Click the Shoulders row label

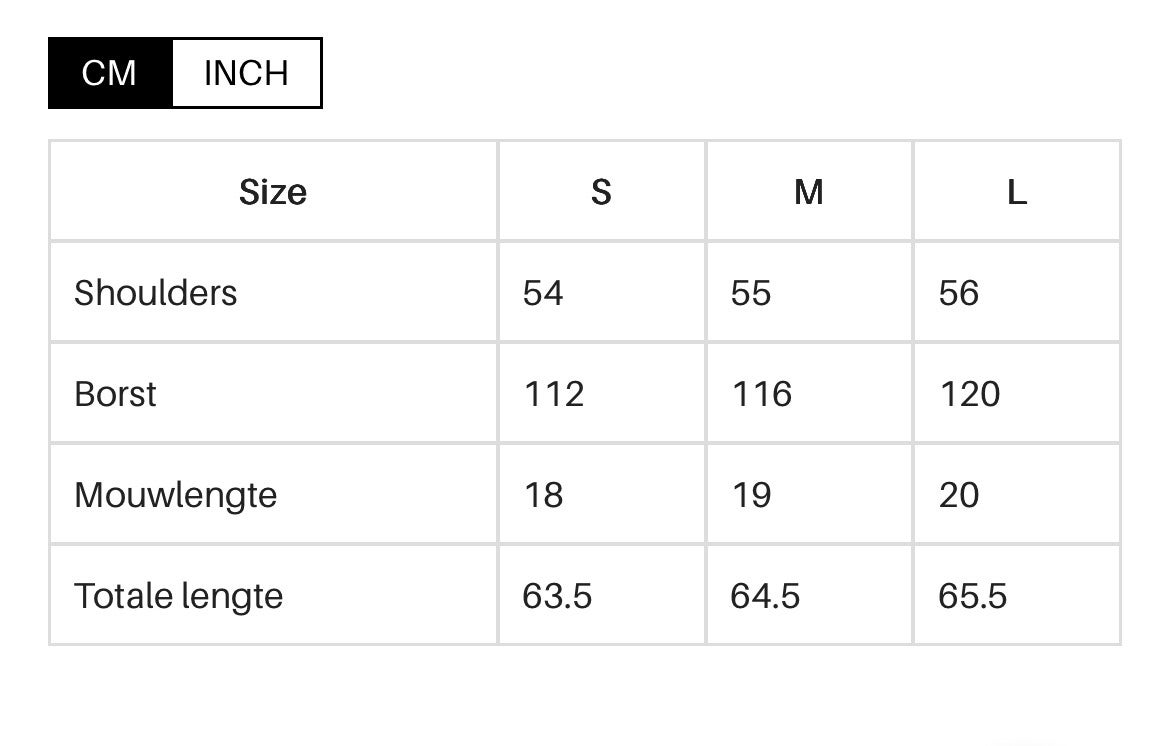[156, 293]
